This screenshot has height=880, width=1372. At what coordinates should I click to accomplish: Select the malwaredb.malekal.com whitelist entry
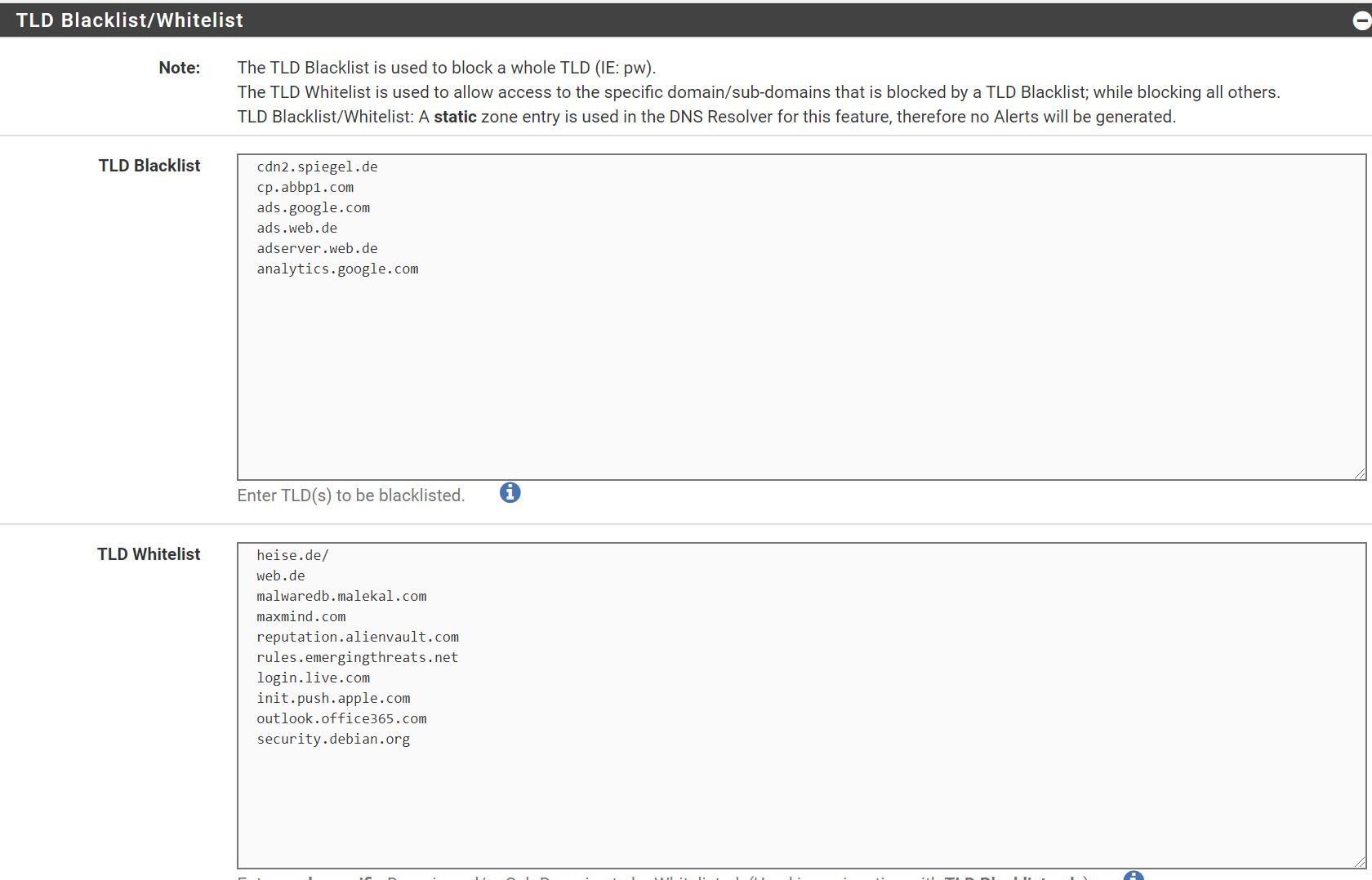point(341,596)
